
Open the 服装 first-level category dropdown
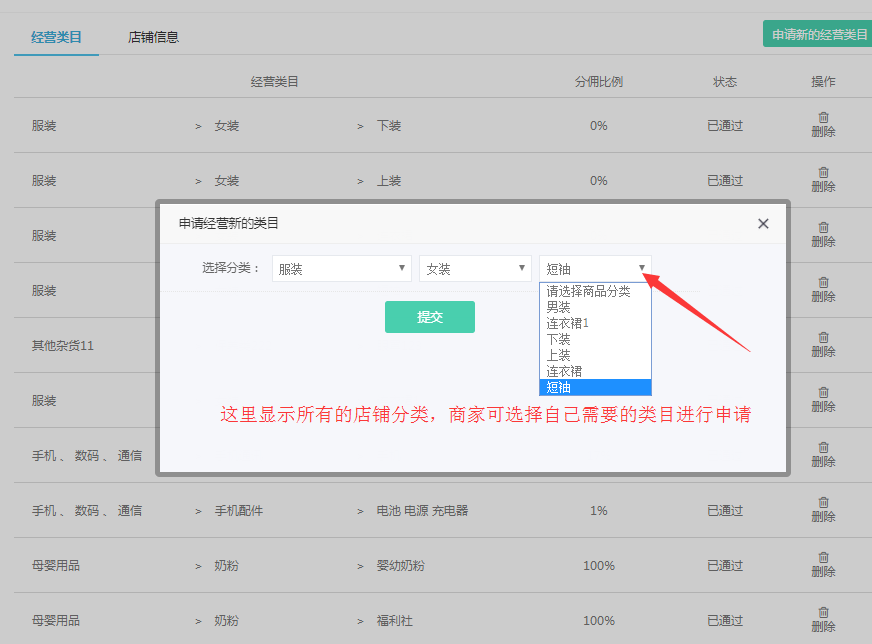[x=342, y=269]
